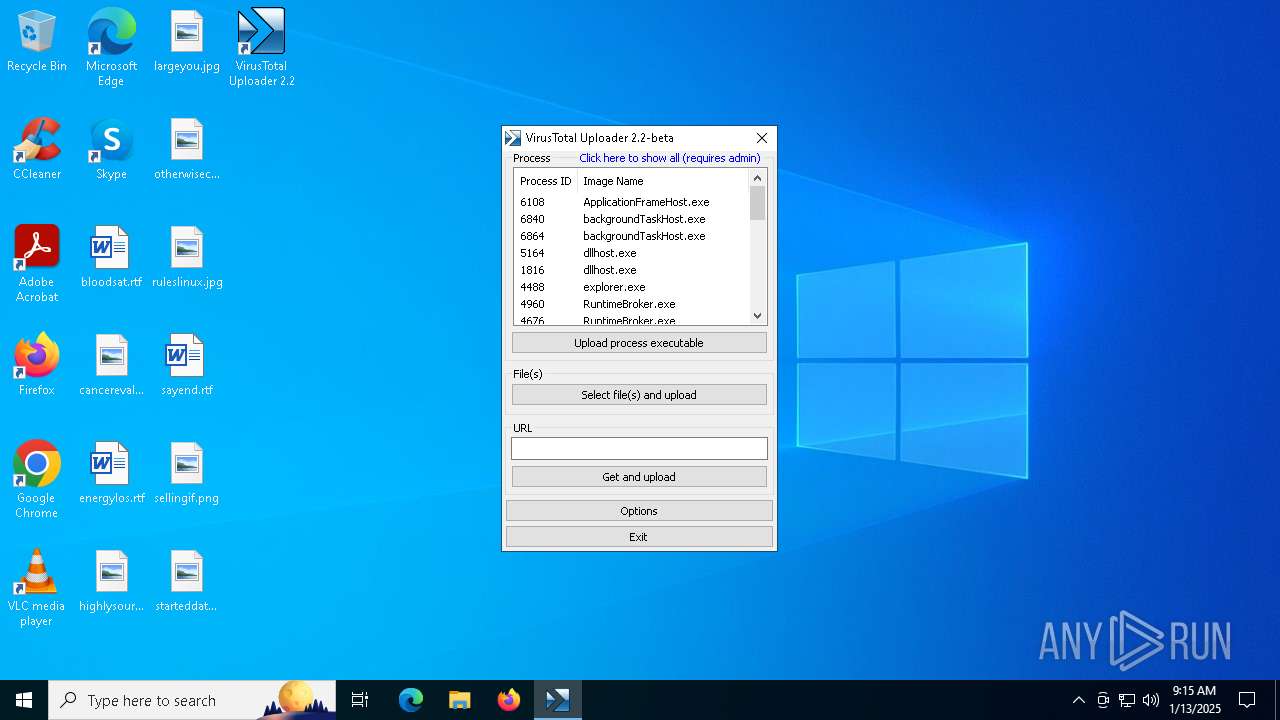Select sellingif.png file icon
The width and height of the screenshot is (1280, 720).
(187, 473)
